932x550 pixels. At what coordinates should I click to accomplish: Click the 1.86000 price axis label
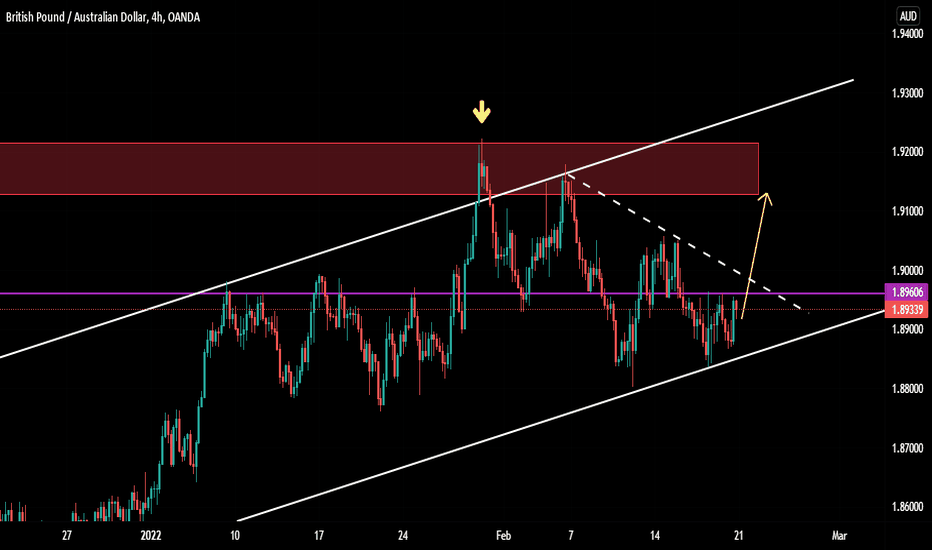907,507
